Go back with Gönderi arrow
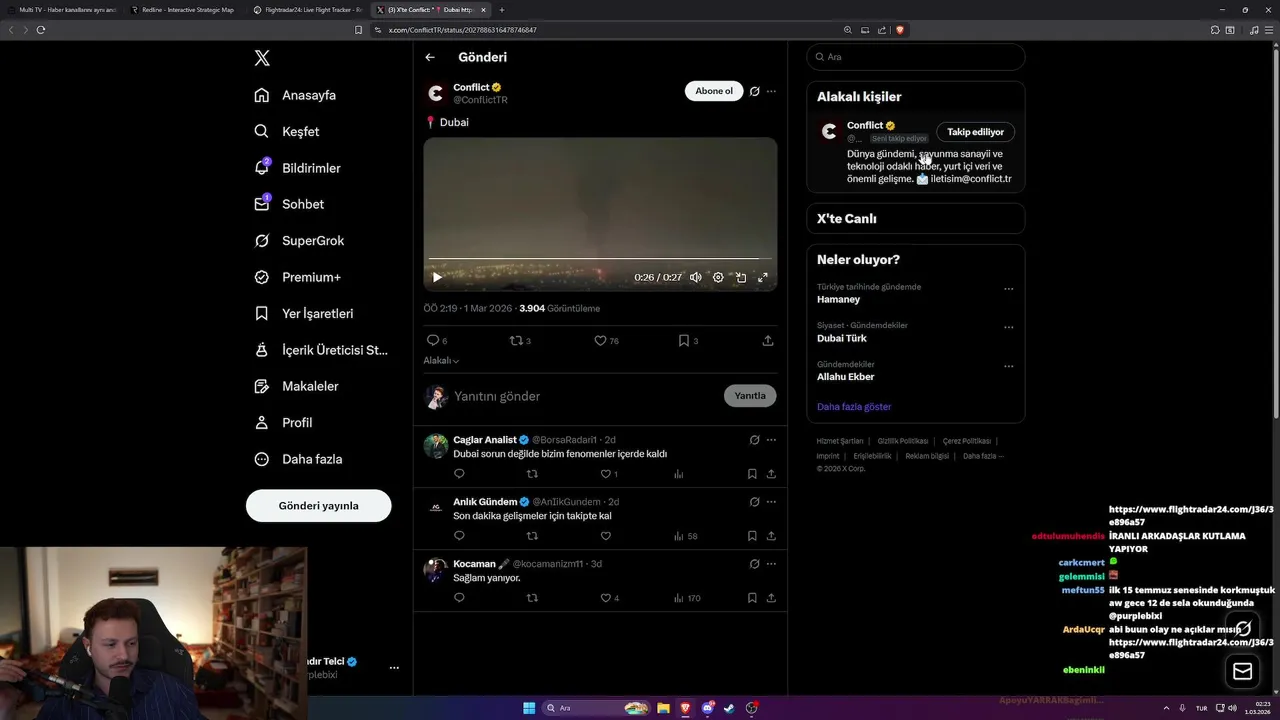This screenshot has height=720, width=1280. click(x=430, y=57)
